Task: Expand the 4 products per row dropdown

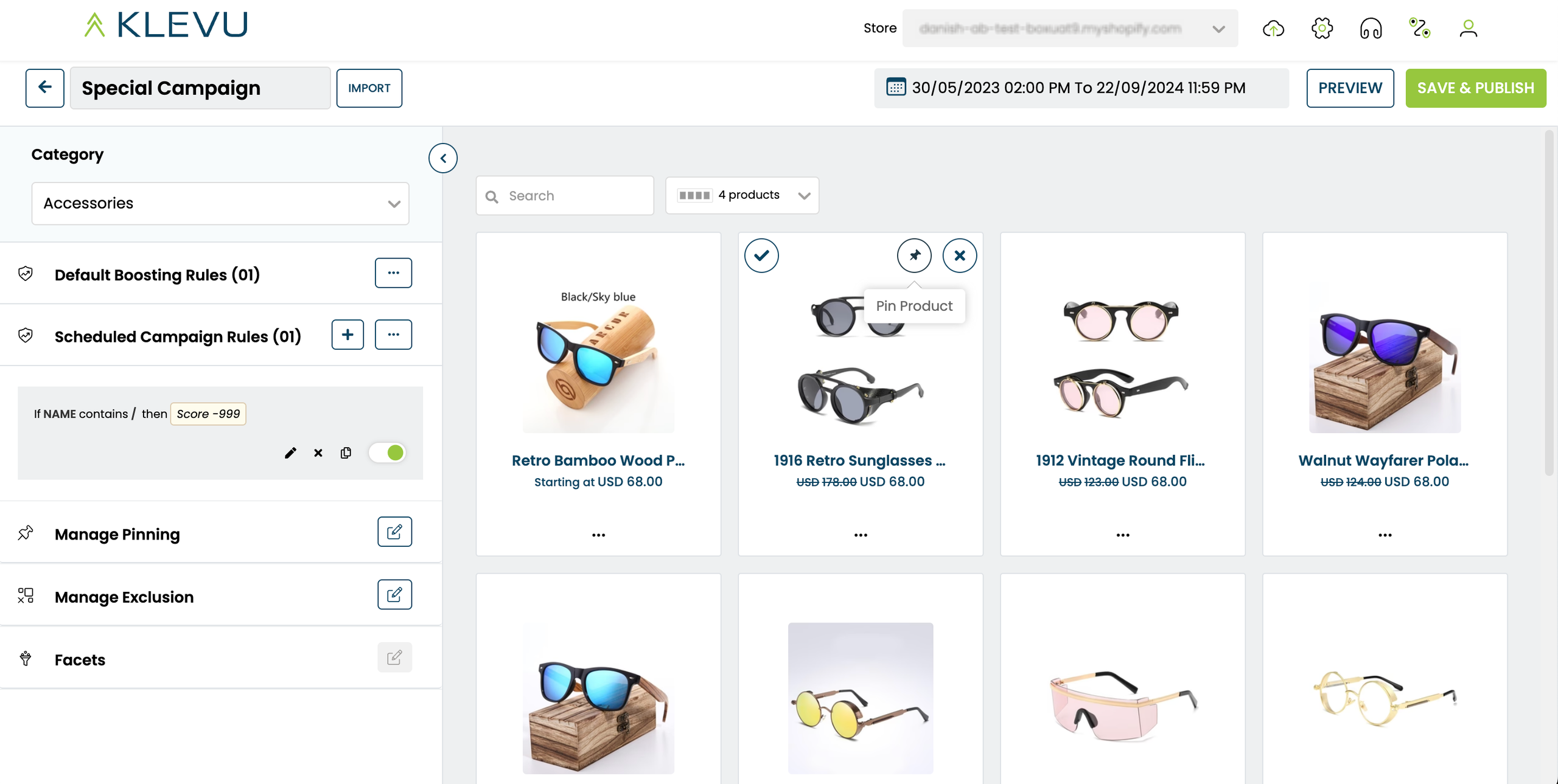Action: [x=742, y=195]
